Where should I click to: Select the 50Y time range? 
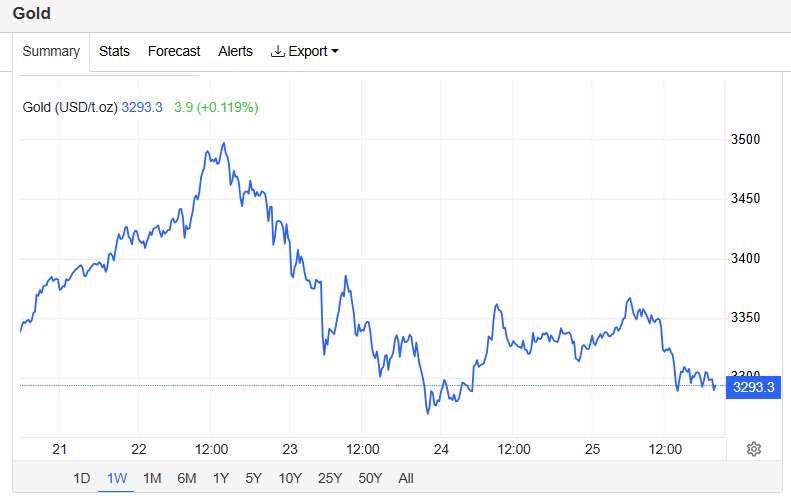(369, 478)
